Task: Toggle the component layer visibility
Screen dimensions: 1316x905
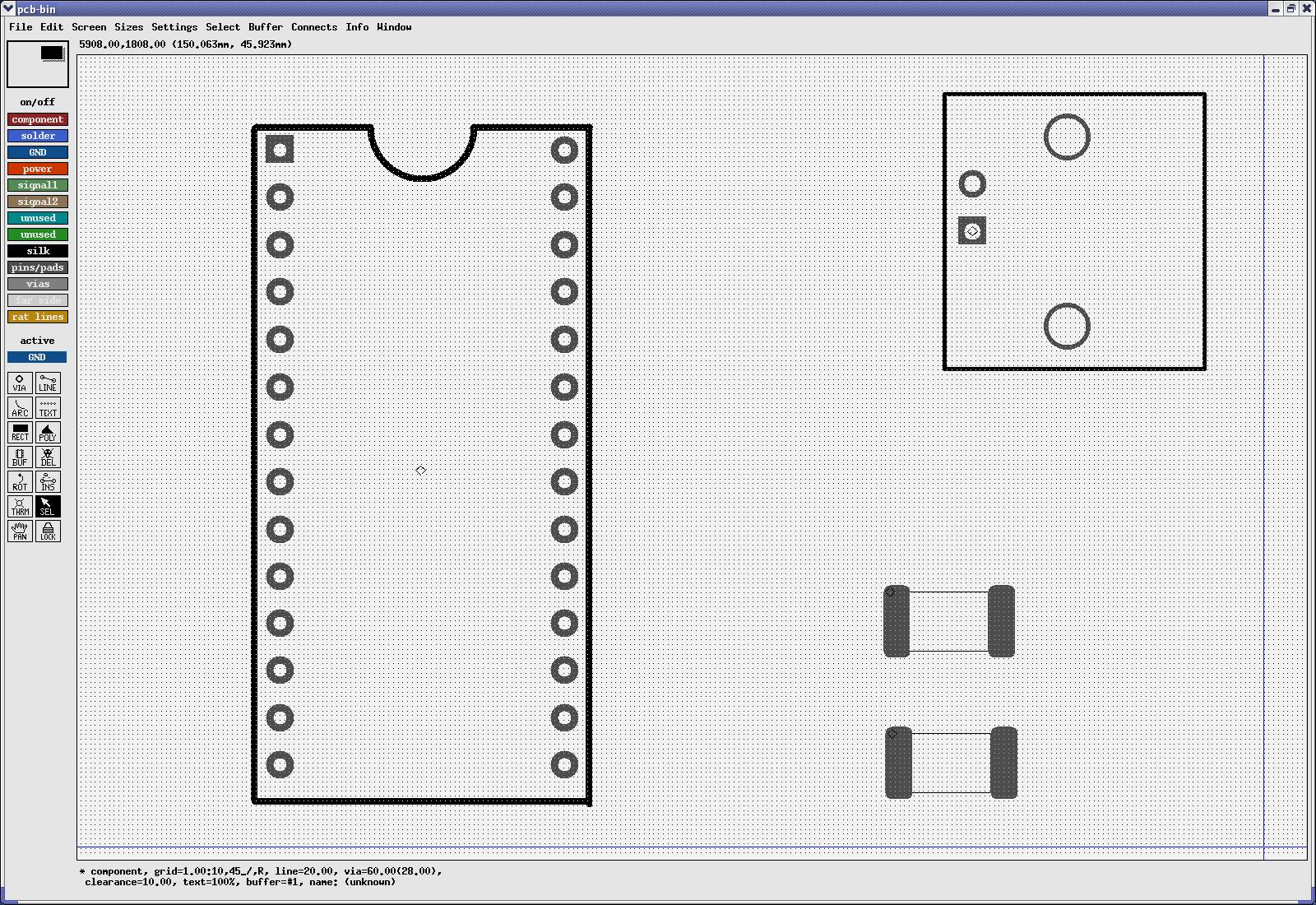Action: 38,119
